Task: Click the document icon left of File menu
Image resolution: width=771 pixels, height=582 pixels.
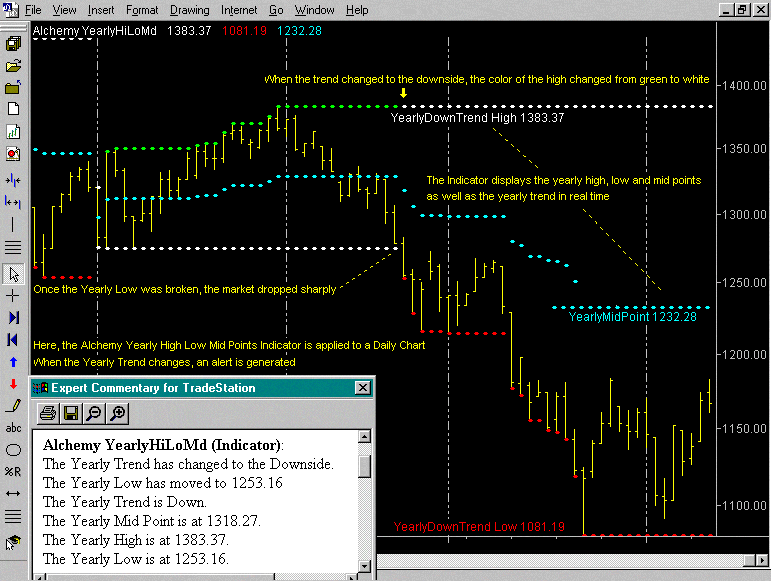Action: click(11, 9)
